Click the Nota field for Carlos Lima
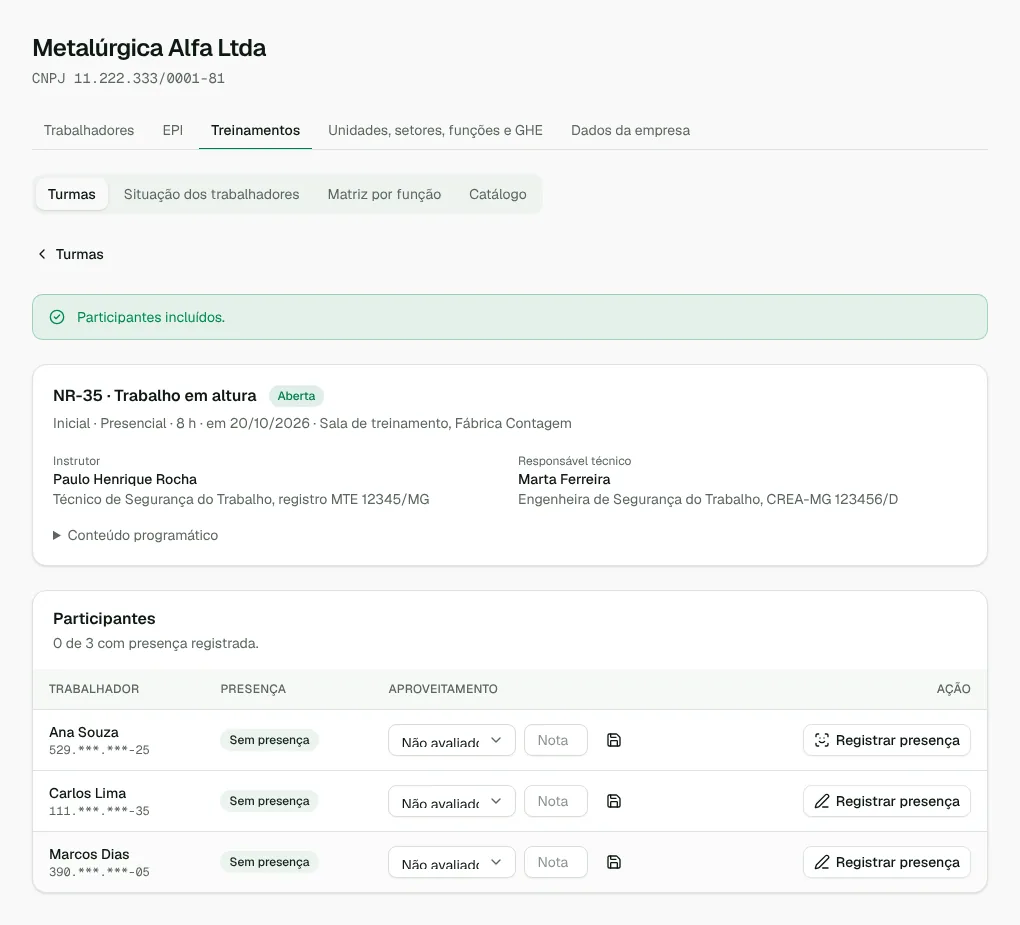The image size is (1020, 925). [x=556, y=801]
